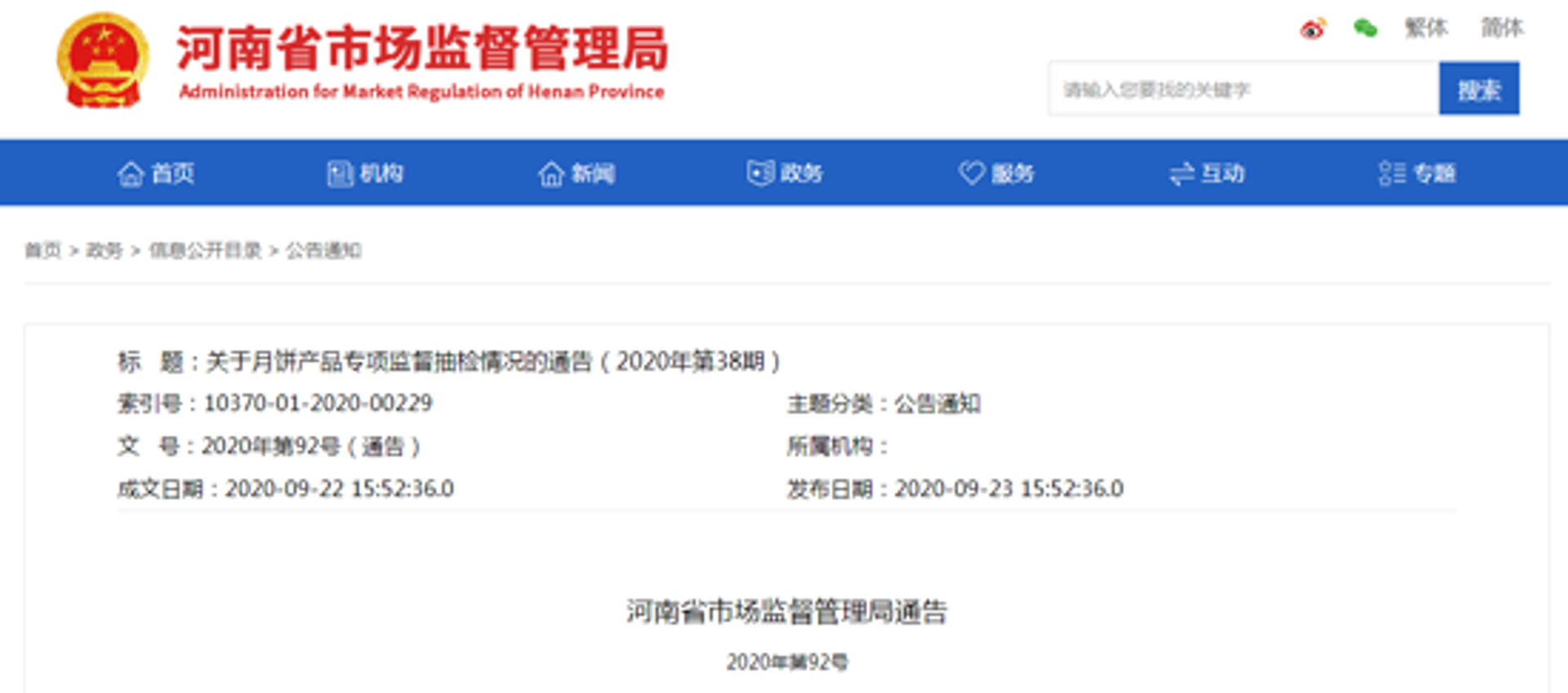
Task: Click the blue 搜索 search button
Action: tap(1479, 88)
